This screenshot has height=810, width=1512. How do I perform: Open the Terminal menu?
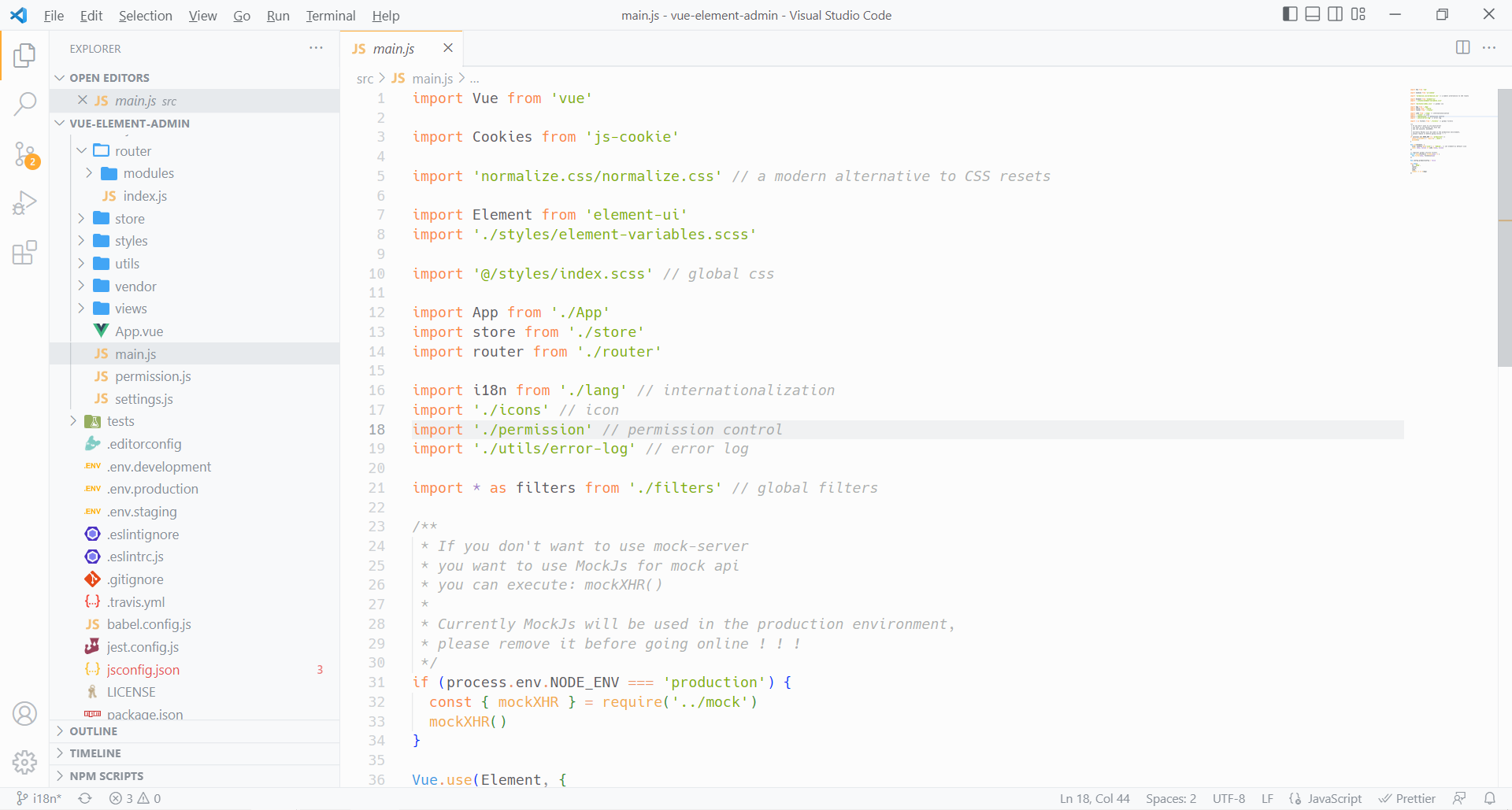[x=330, y=16]
